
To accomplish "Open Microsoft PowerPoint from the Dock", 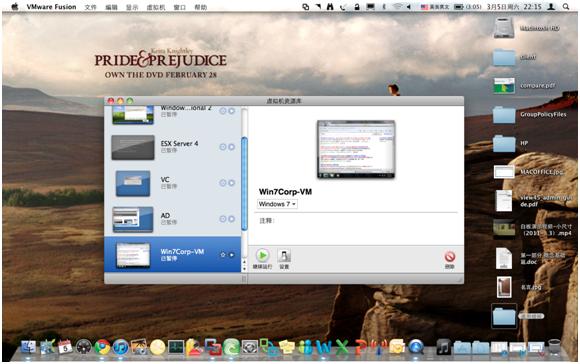I will [x=361, y=347].
